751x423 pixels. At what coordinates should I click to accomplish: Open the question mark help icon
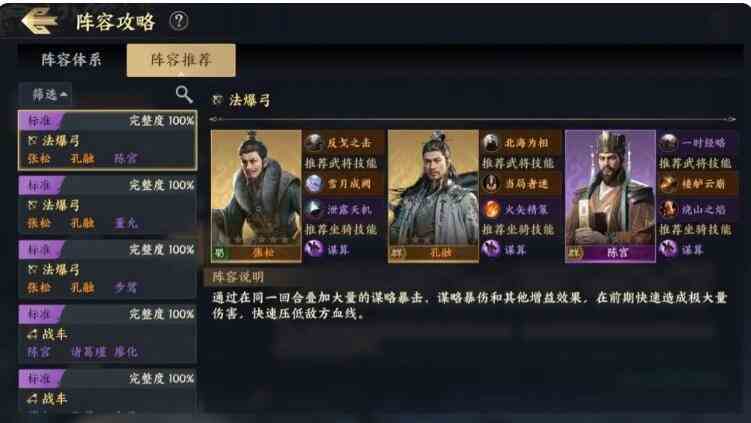tap(179, 21)
